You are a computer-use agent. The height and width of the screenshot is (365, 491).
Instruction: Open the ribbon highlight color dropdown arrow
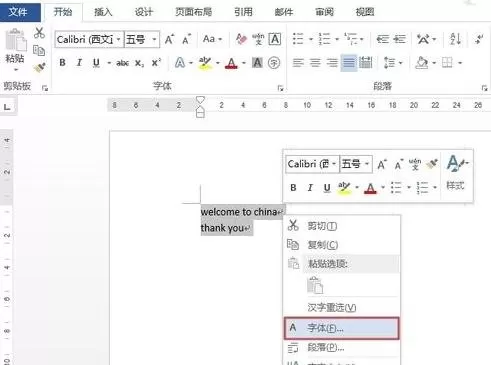coord(218,63)
